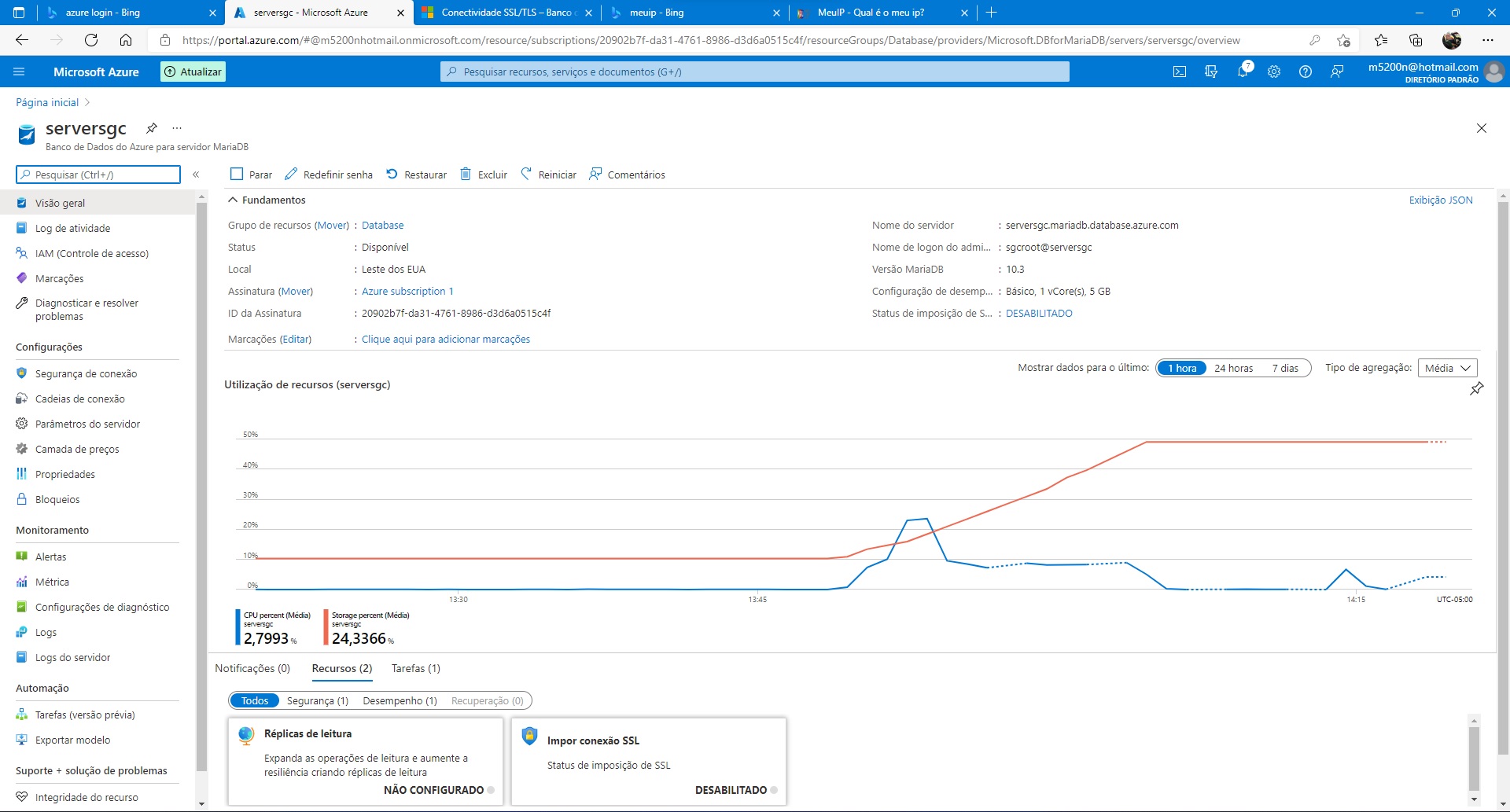Select the Segurança (1) filter pill
The height and width of the screenshot is (812, 1510).
coord(317,700)
